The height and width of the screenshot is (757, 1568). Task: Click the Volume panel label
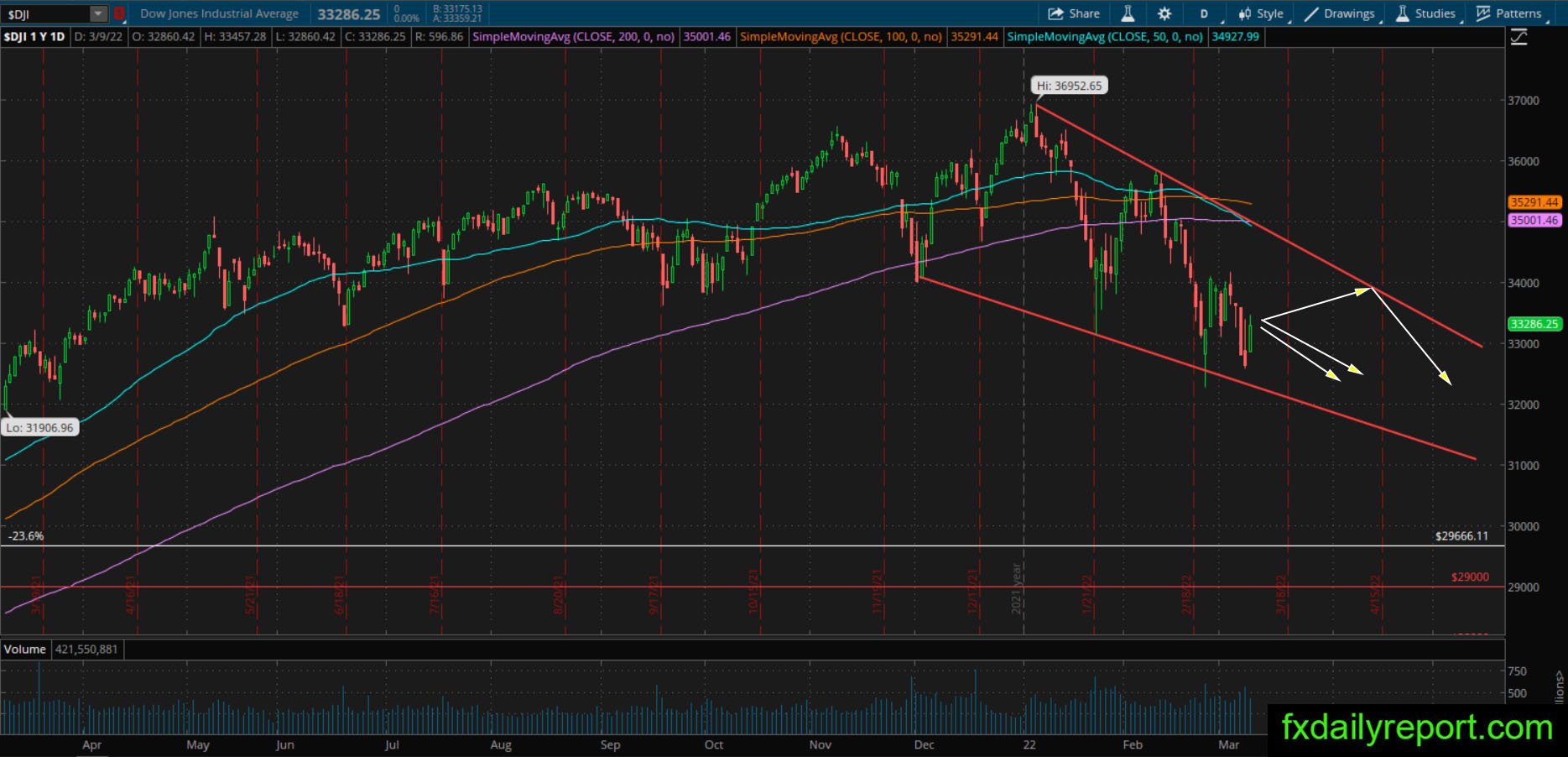(25, 649)
